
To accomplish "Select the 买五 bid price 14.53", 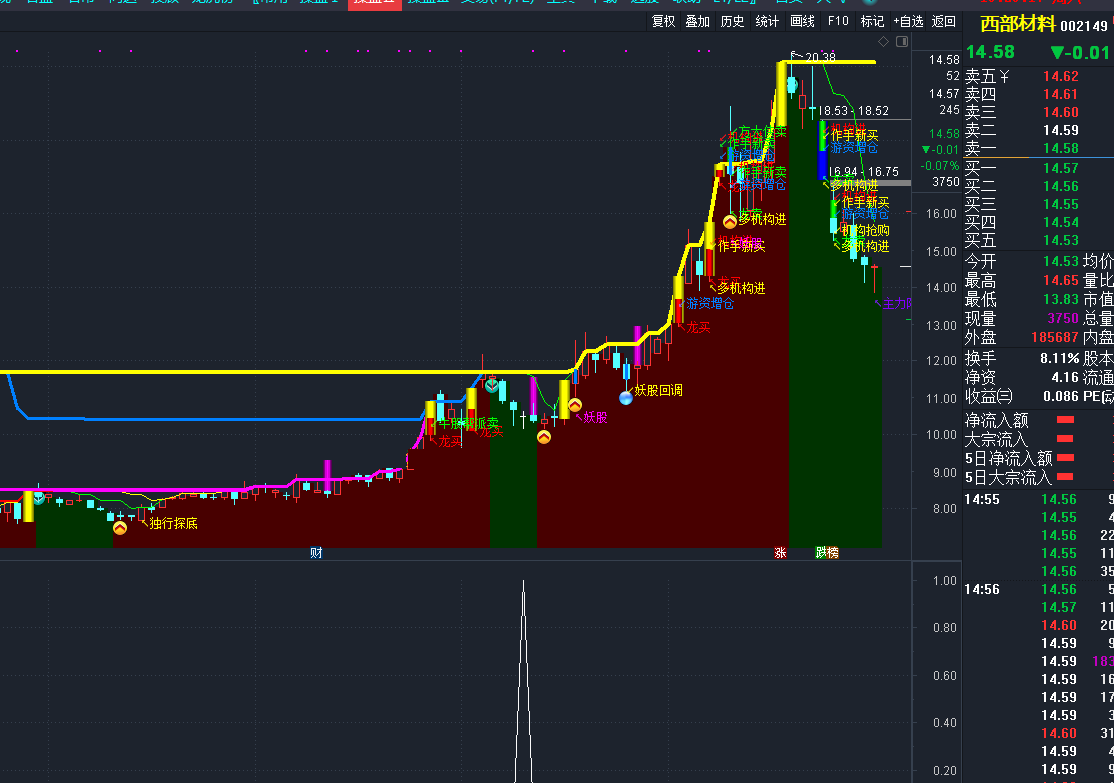I will 1061,240.
